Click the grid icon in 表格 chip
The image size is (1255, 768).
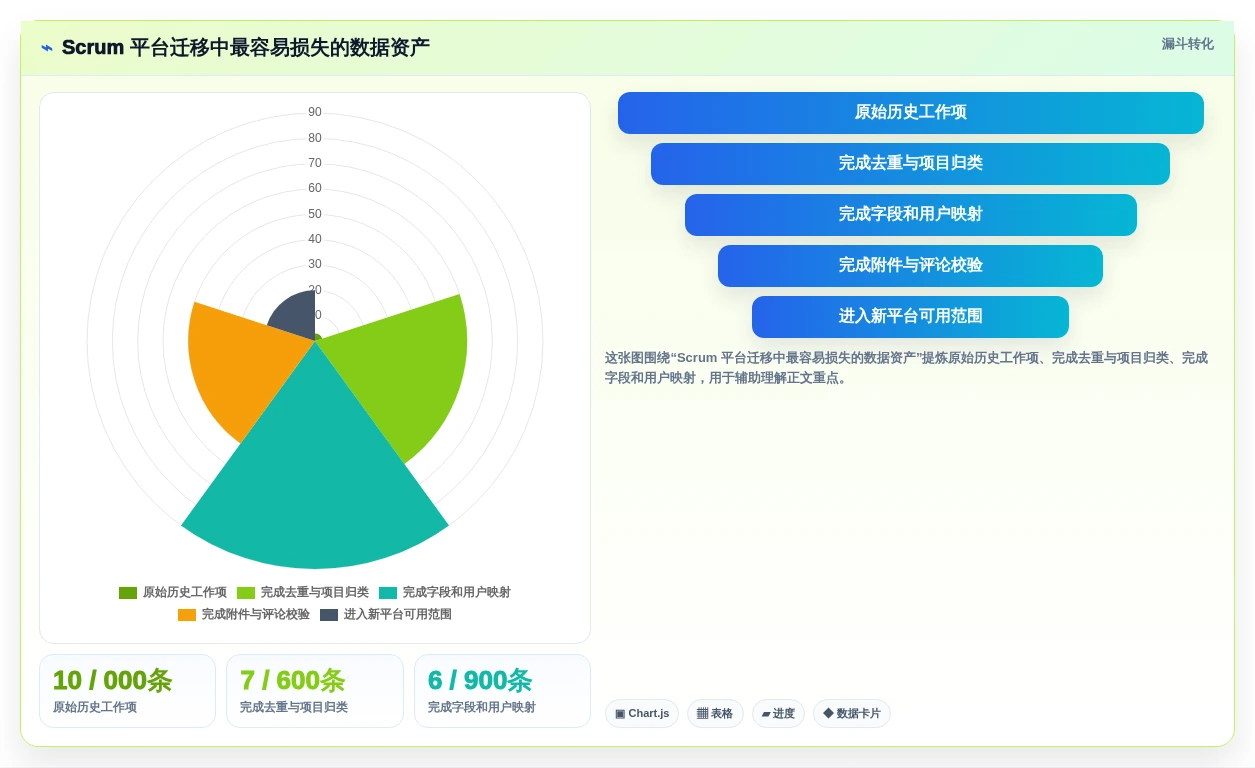point(702,714)
